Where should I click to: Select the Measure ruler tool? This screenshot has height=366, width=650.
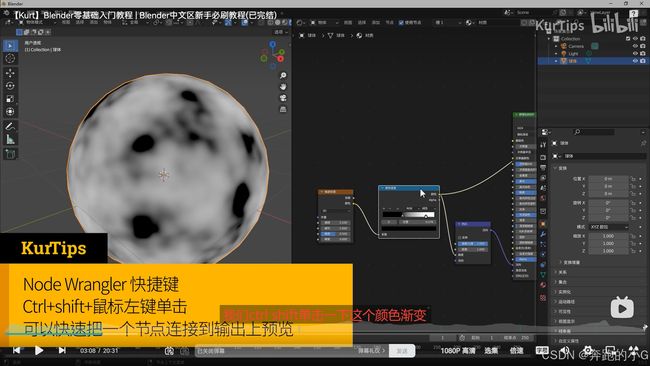(10, 140)
